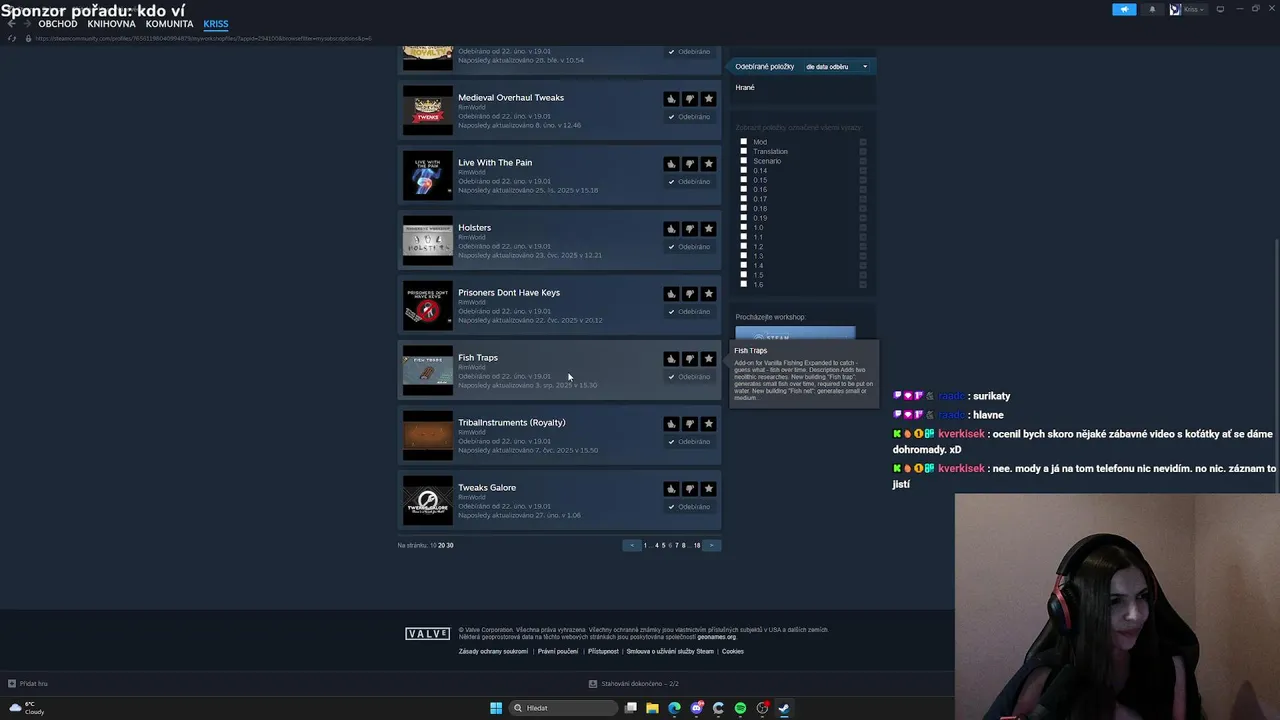
Task: Thumbs down Tweaks Galore
Action: point(690,489)
